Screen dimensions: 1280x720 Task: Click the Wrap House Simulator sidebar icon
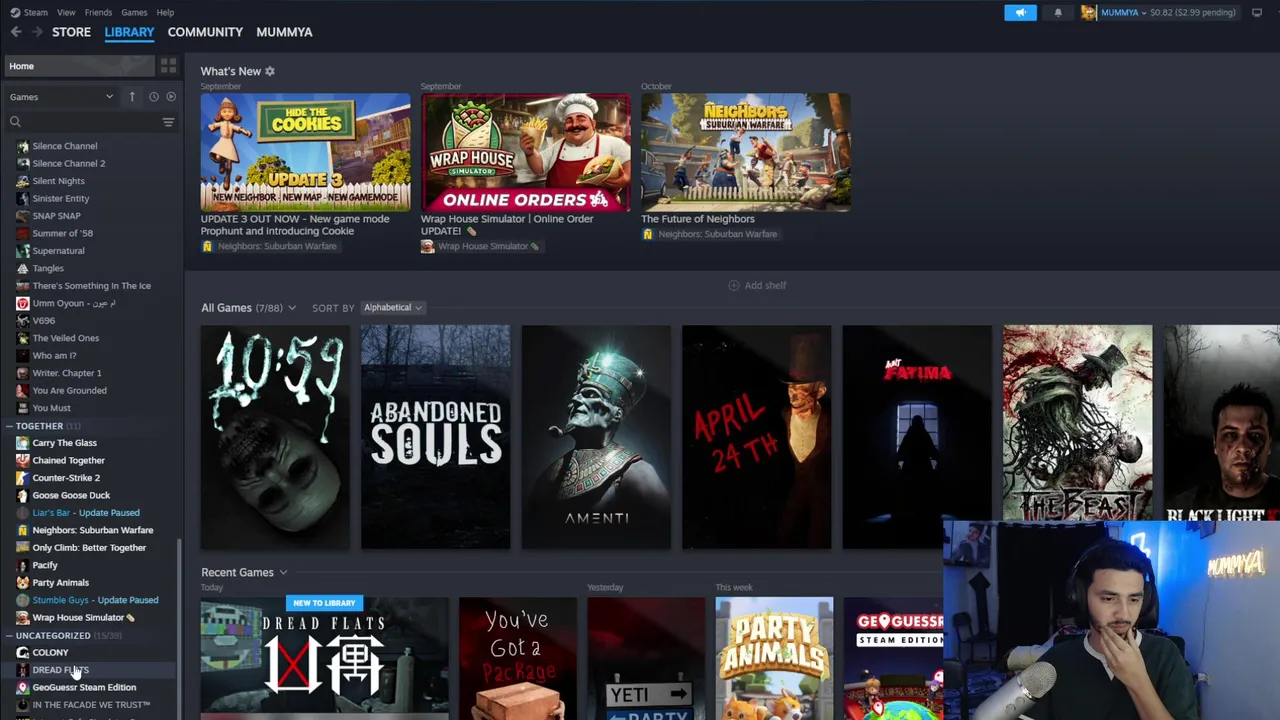[22, 617]
